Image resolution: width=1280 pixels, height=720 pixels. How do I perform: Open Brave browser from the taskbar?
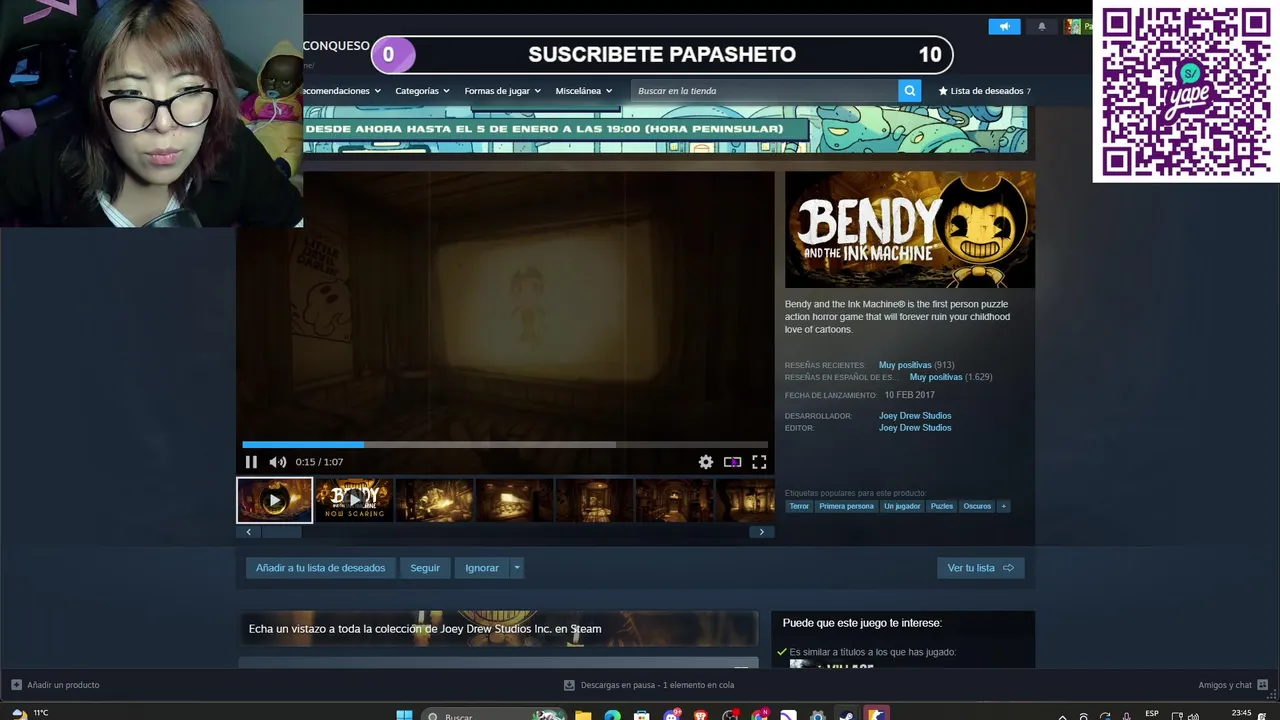tap(700, 716)
